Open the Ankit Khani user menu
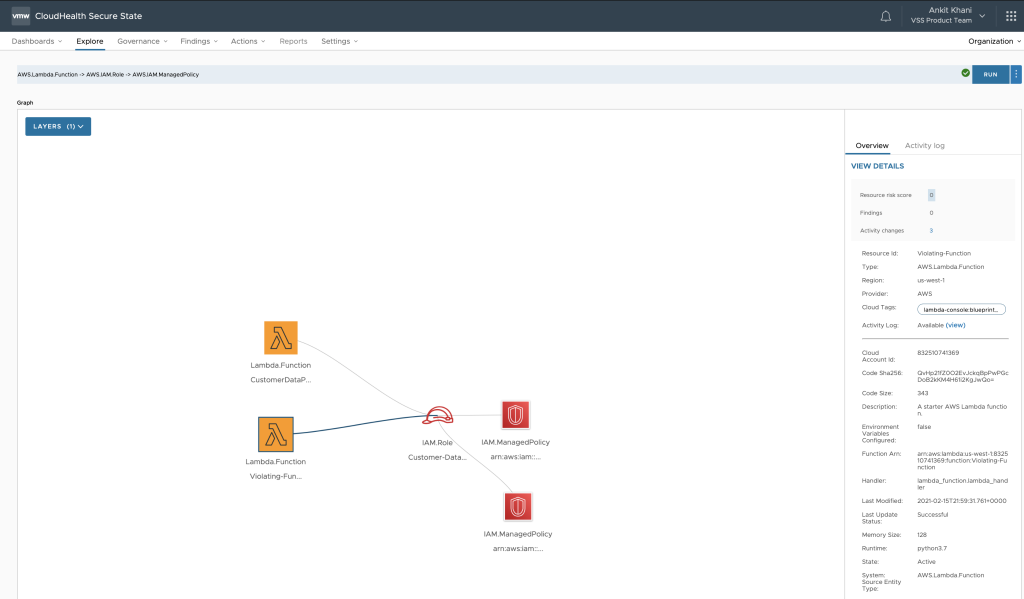Viewport: 1024px width, 599px height. [x=948, y=15]
